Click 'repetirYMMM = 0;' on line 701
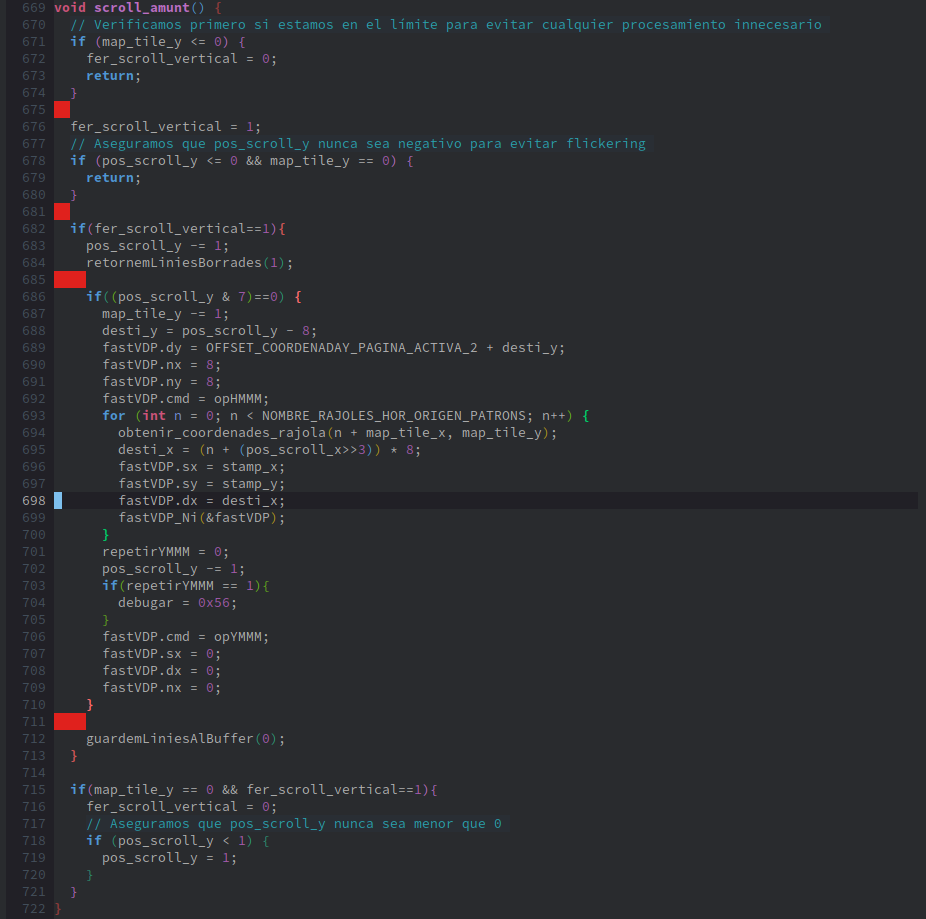The width and height of the screenshot is (926, 919). pos(165,552)
